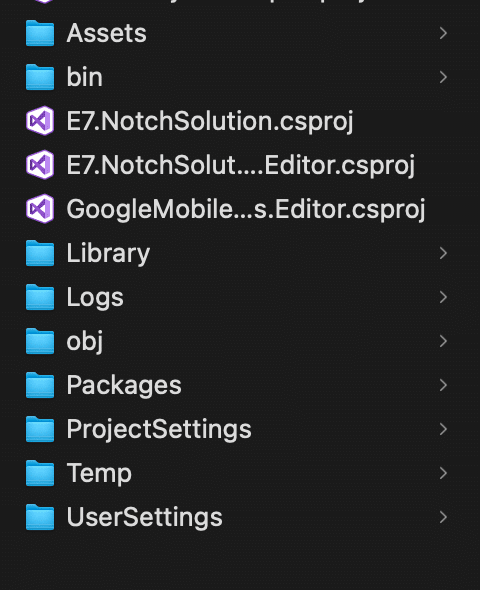Viewport: 480px width, 590px height.
Task: Select the Packages folder label
Action: [x=124, y=386]
